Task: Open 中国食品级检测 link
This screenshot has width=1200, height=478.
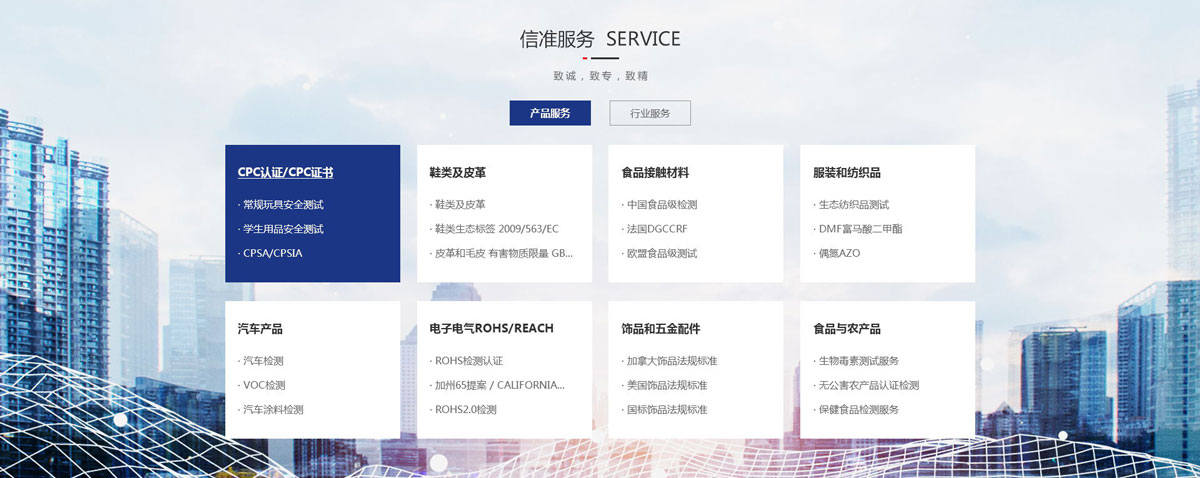Action: coord(662,204)
